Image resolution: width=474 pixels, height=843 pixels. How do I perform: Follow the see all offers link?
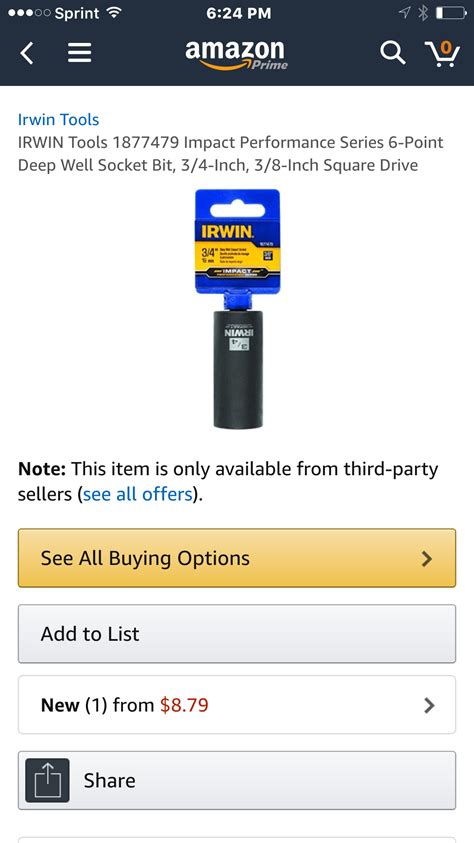(138, 494)
